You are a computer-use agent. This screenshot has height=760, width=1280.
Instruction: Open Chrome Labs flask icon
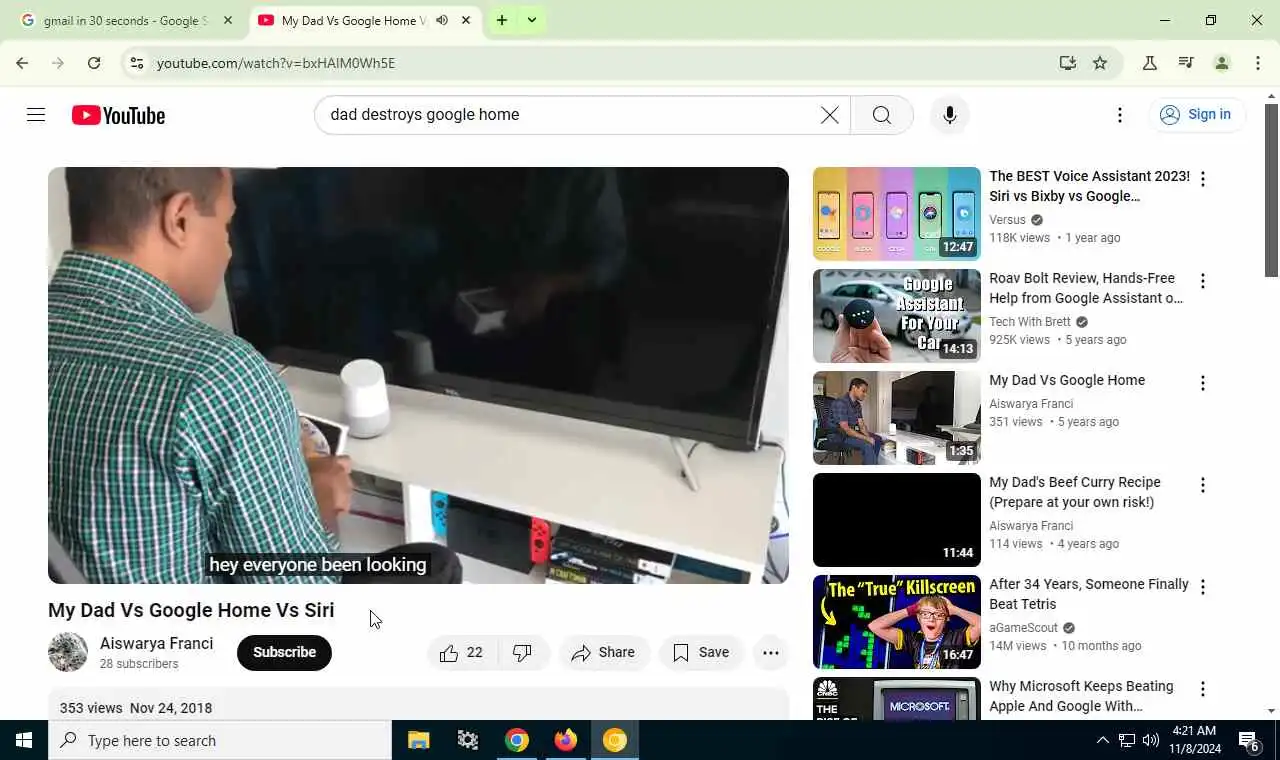click(1150, 63)
